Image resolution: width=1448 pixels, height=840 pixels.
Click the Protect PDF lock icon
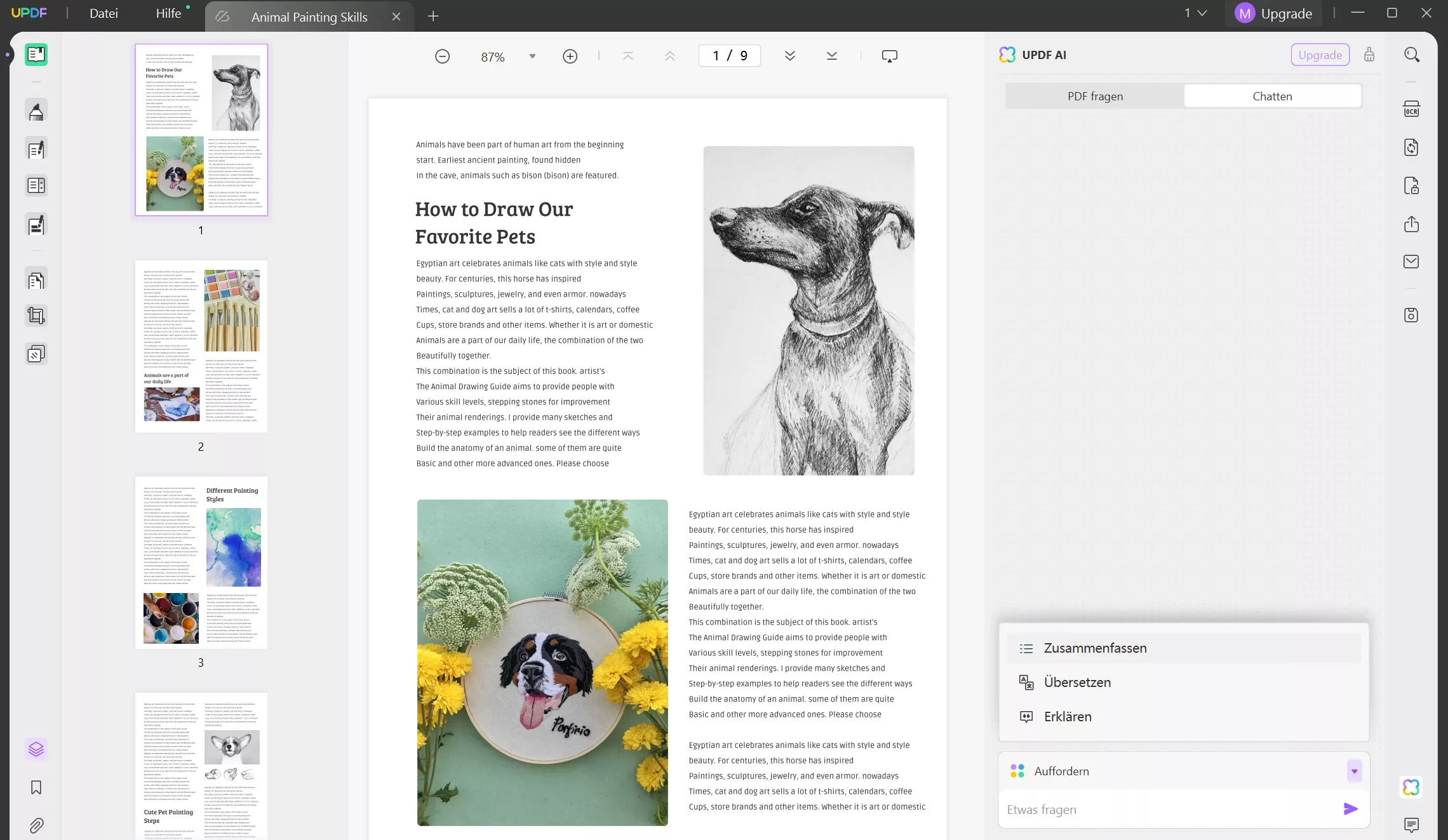click(1411, 186)
